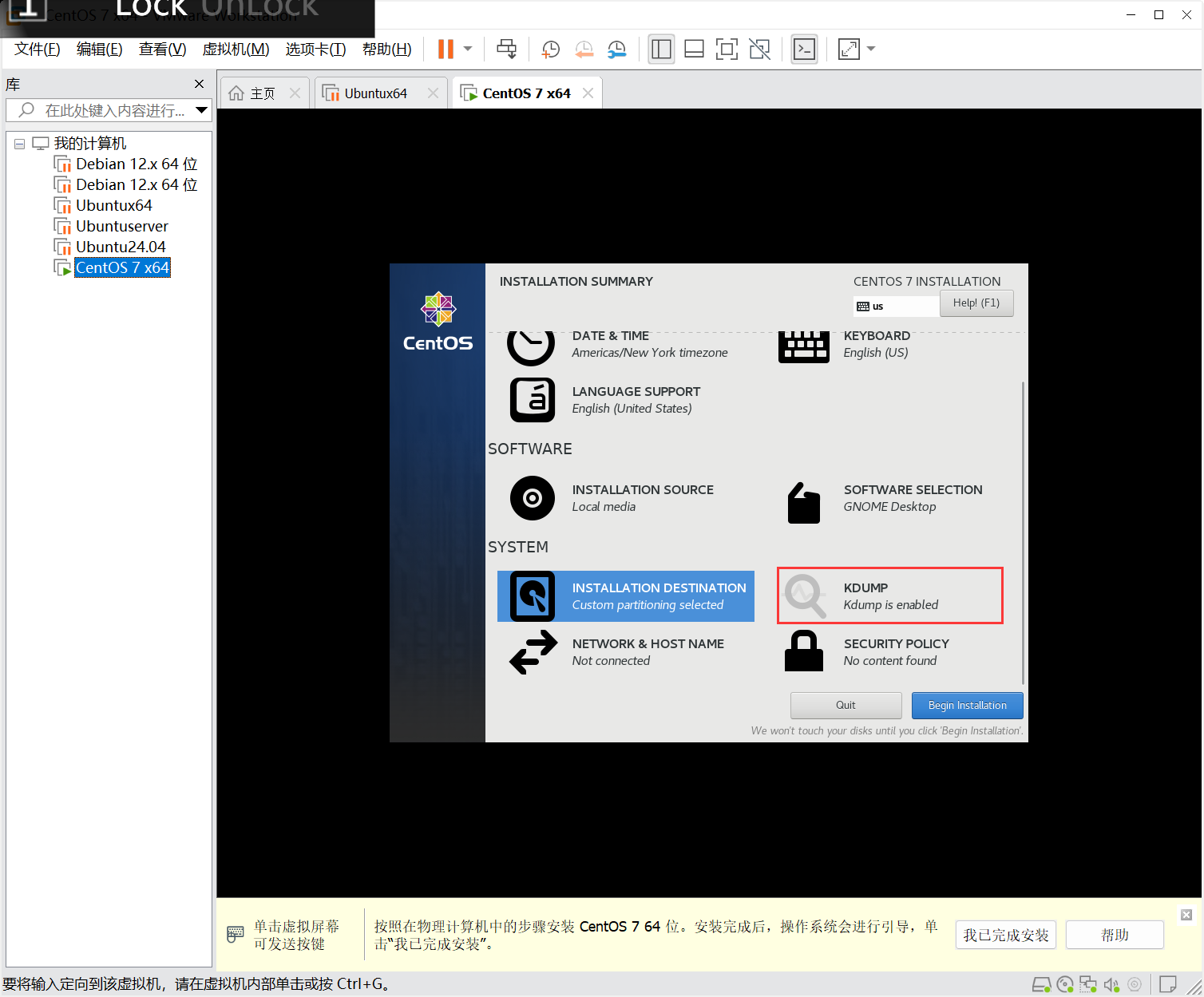The width and height of the screenshot is (1204, 997).
Task: Click 我已完成安装 button
Action: [1006, 935]
